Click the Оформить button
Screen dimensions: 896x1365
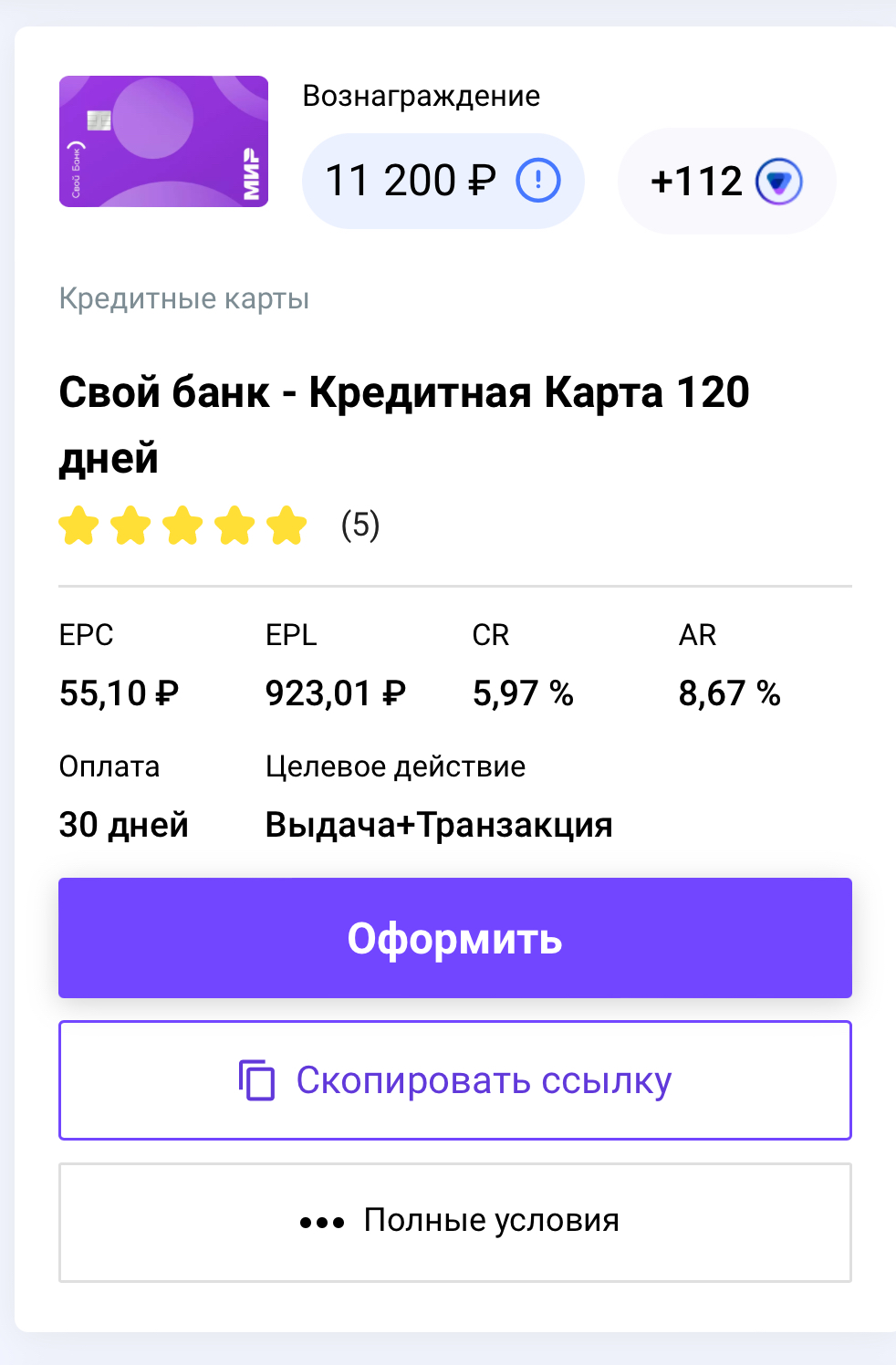tap(455, 938)
